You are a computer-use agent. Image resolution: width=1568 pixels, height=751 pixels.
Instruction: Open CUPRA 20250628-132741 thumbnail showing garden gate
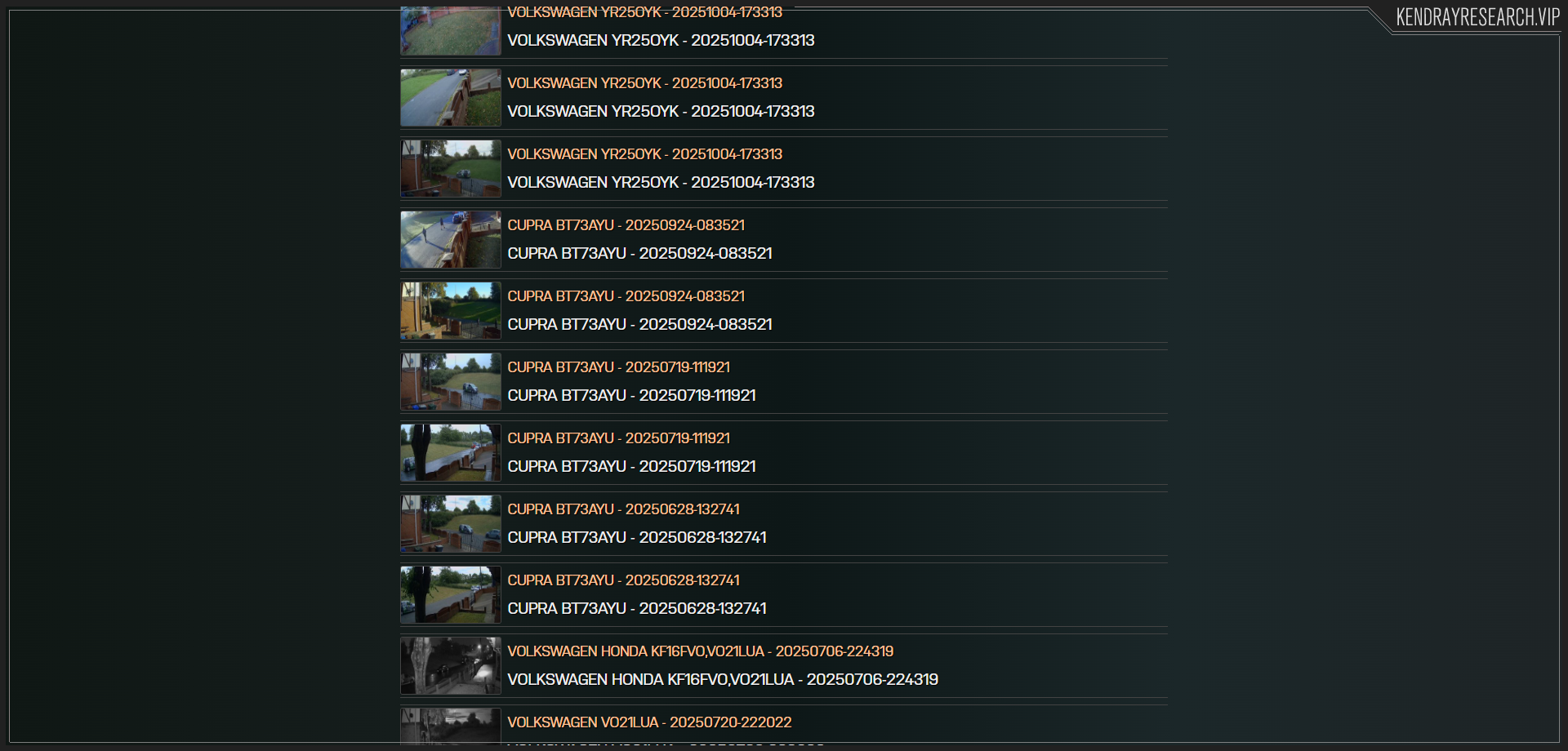tap(451, 524)
